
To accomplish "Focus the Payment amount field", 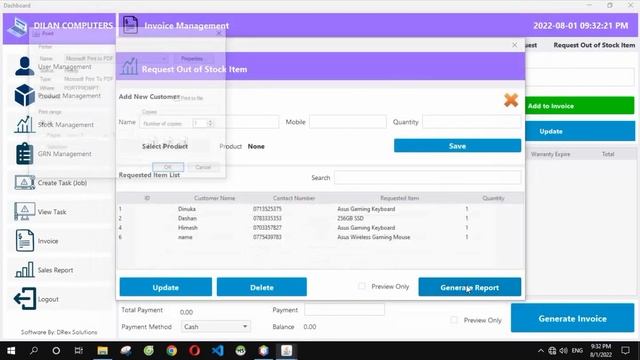I will pyautogui.click(x=344, y=310).
